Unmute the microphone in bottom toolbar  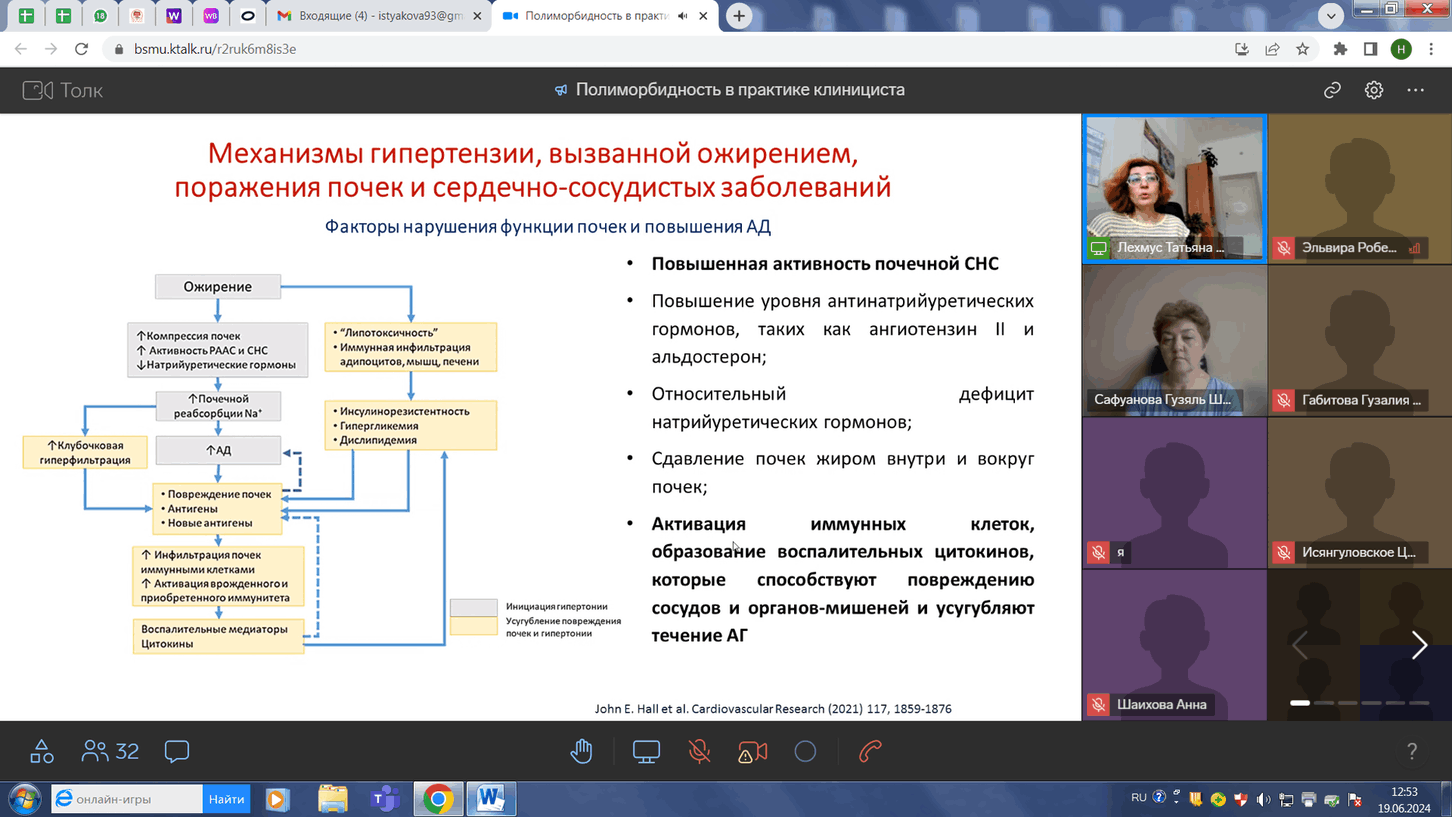click(x=699, y=751)
